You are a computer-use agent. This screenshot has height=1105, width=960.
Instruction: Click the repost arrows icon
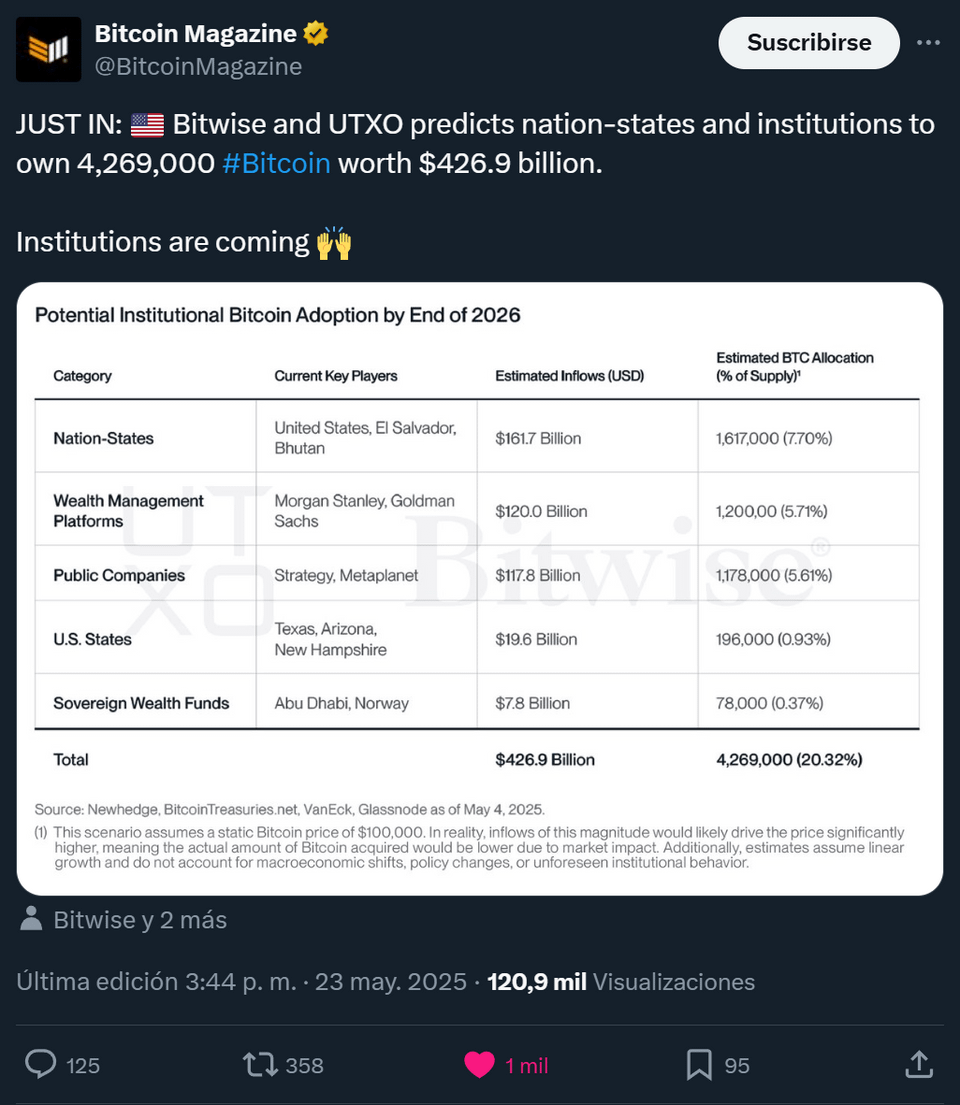(260, 1064)
